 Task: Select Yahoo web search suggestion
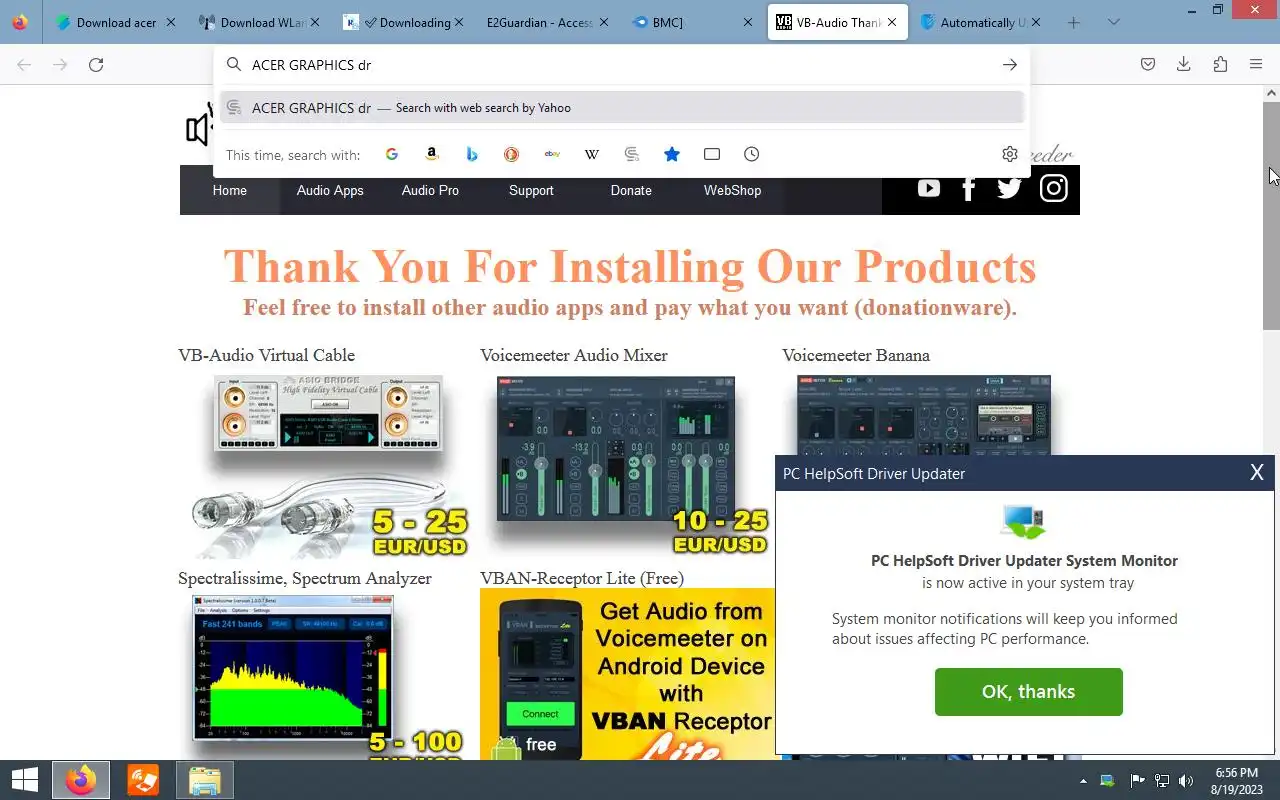tap(622, 108)
